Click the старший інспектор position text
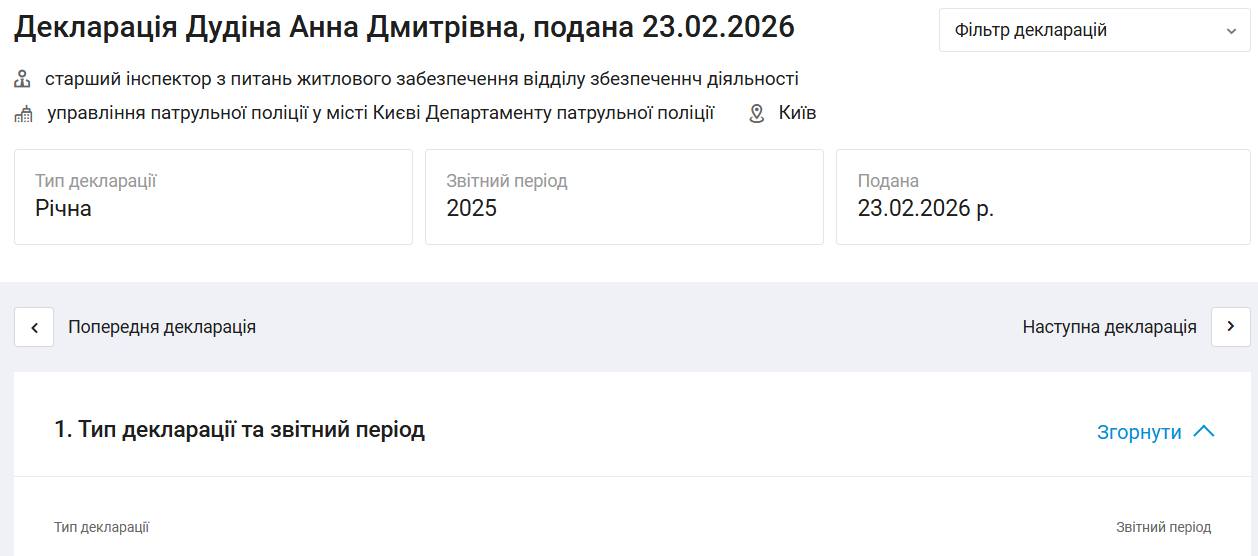Screen dimensions: 1258x556 [x=421, y=79]
